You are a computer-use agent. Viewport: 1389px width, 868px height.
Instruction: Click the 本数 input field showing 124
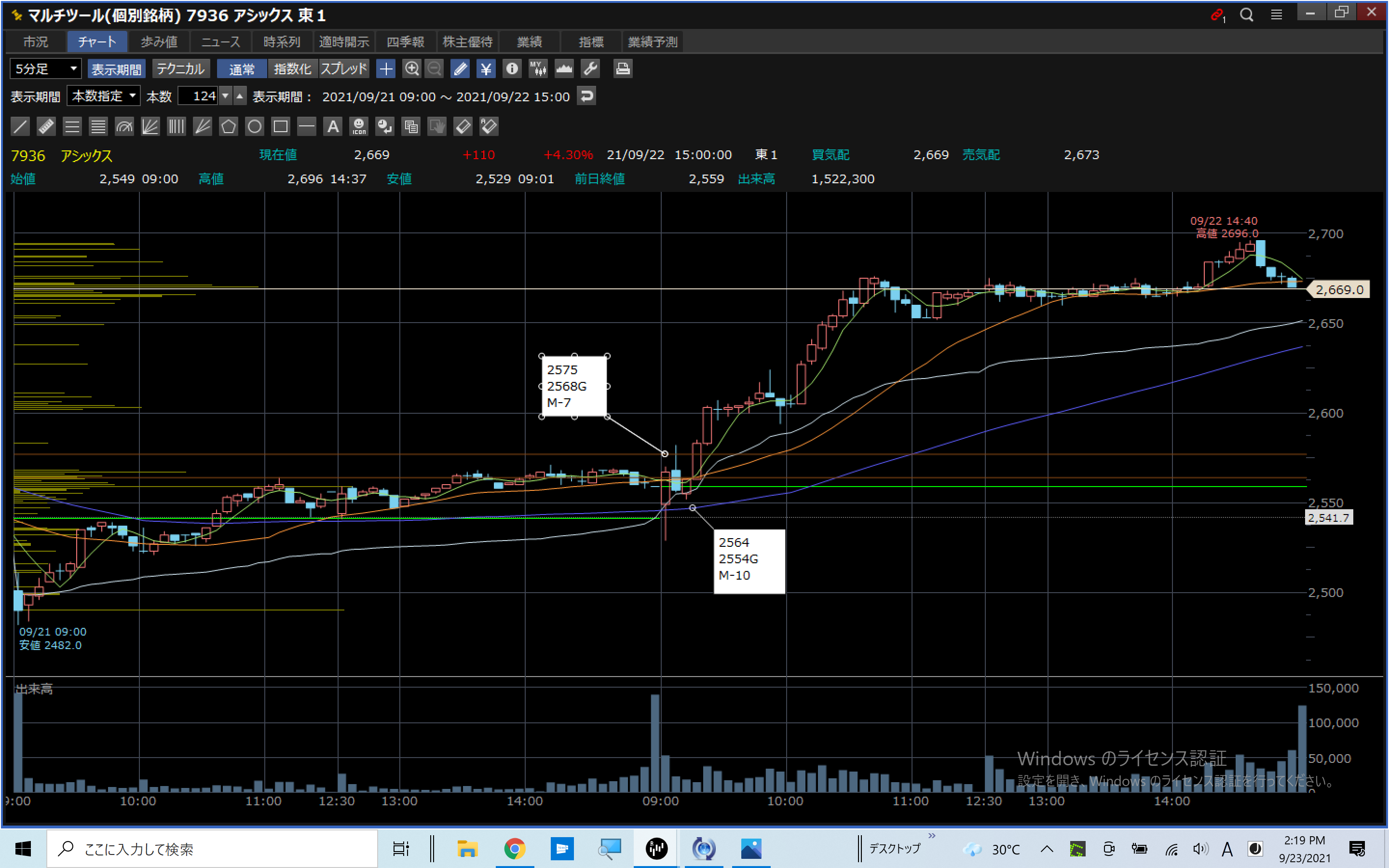[198, 96]
